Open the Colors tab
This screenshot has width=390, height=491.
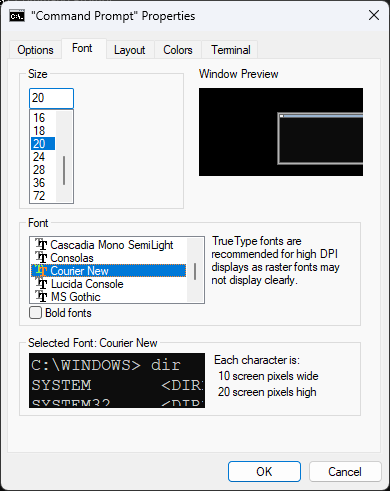coord(178,50)
